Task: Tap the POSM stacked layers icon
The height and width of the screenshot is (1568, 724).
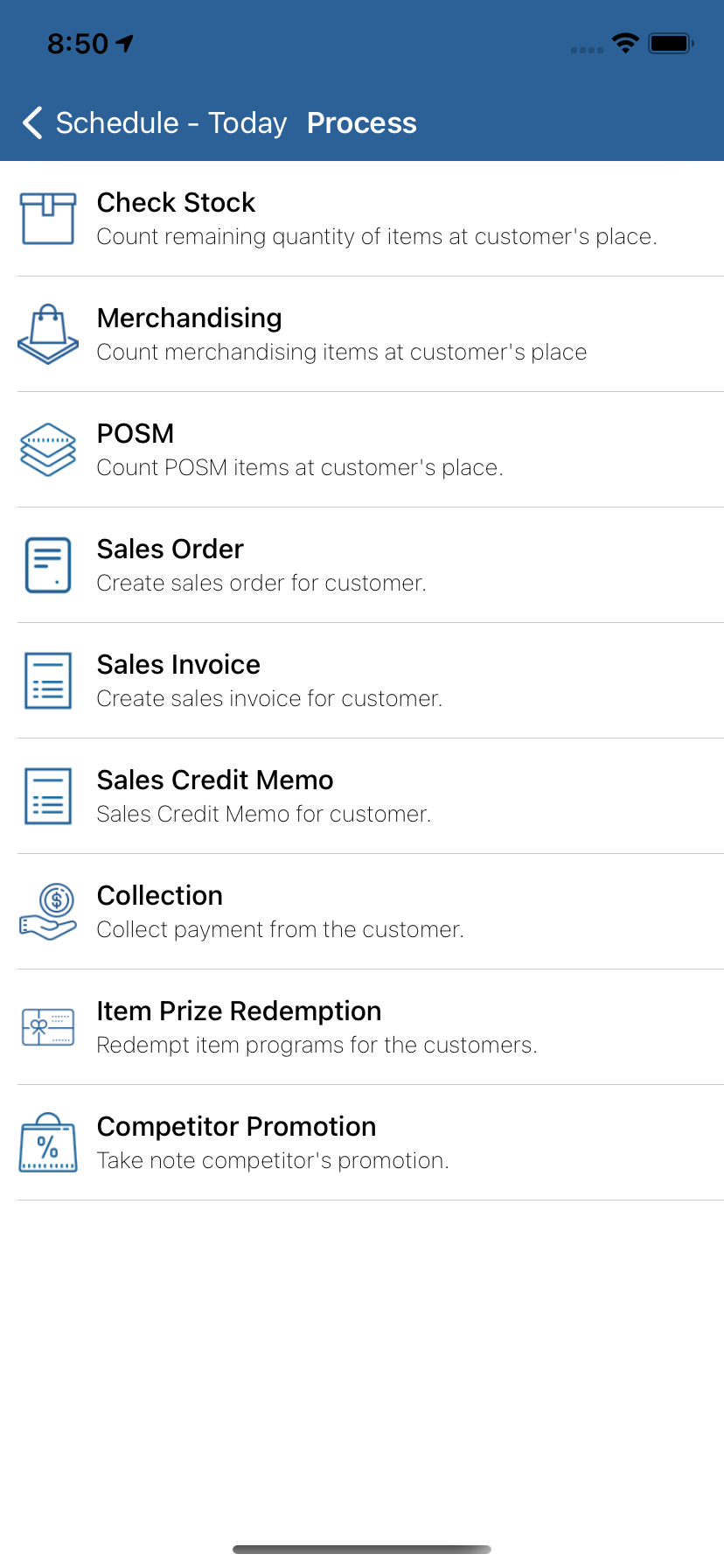Action: click(x=48, y=450)
